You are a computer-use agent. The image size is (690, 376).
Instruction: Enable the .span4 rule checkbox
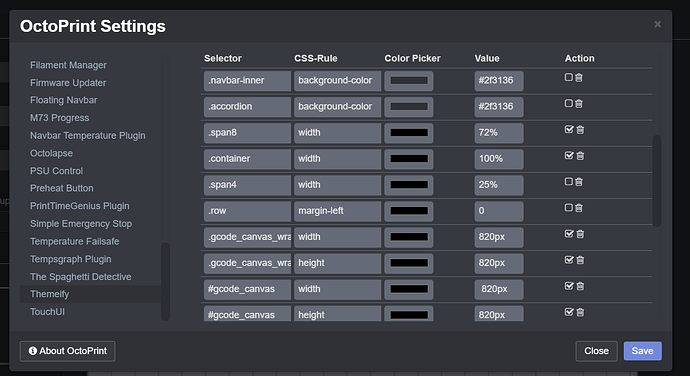coord(569,181)
